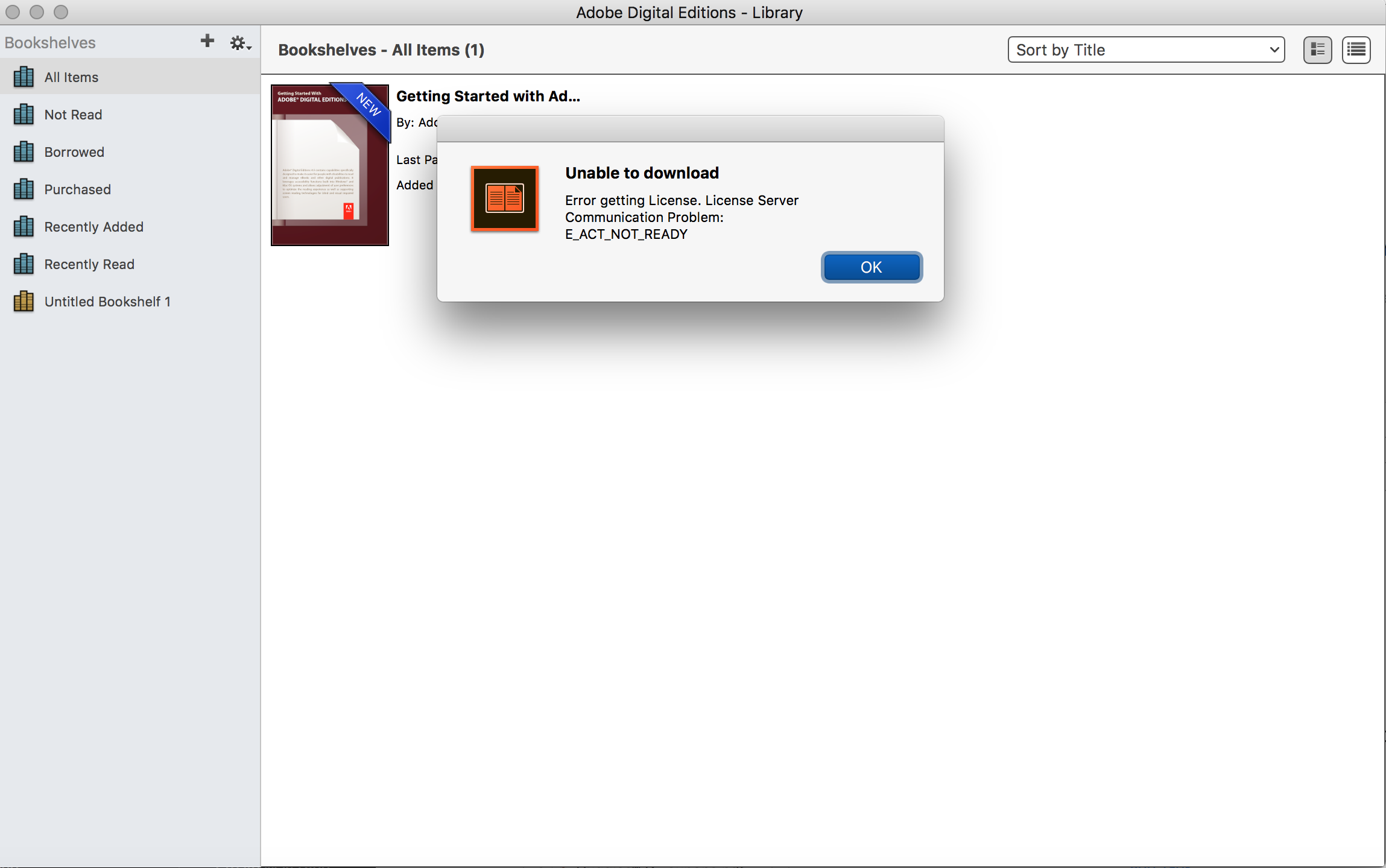Click the Bookshelves panel header label
1386x868 pixels.
click(50, 43)
